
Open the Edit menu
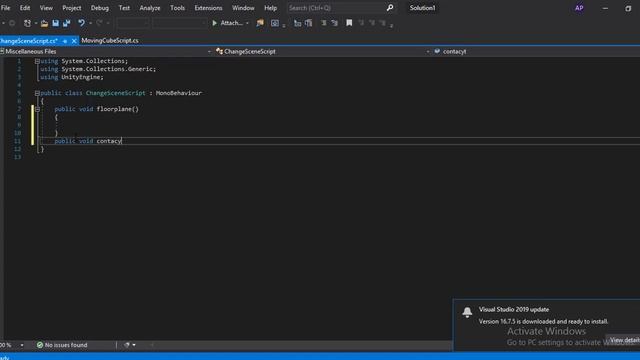(25, 8)
